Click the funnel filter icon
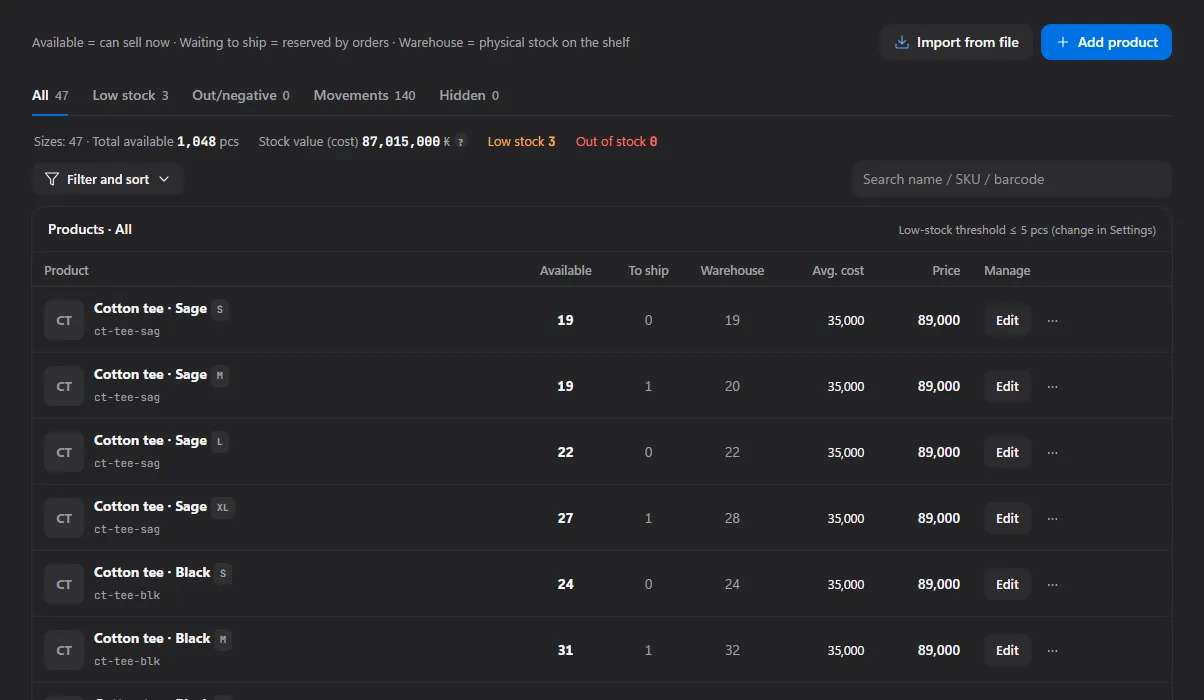The width and height of the screenshot is (1204, 700). coord(52,179)
